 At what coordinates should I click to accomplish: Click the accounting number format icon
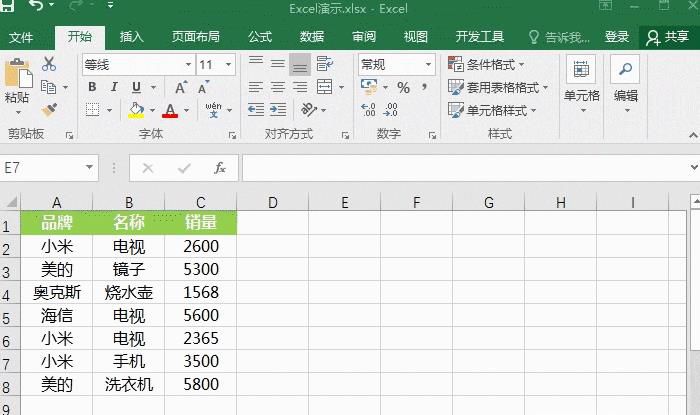[x=369, y=87]
